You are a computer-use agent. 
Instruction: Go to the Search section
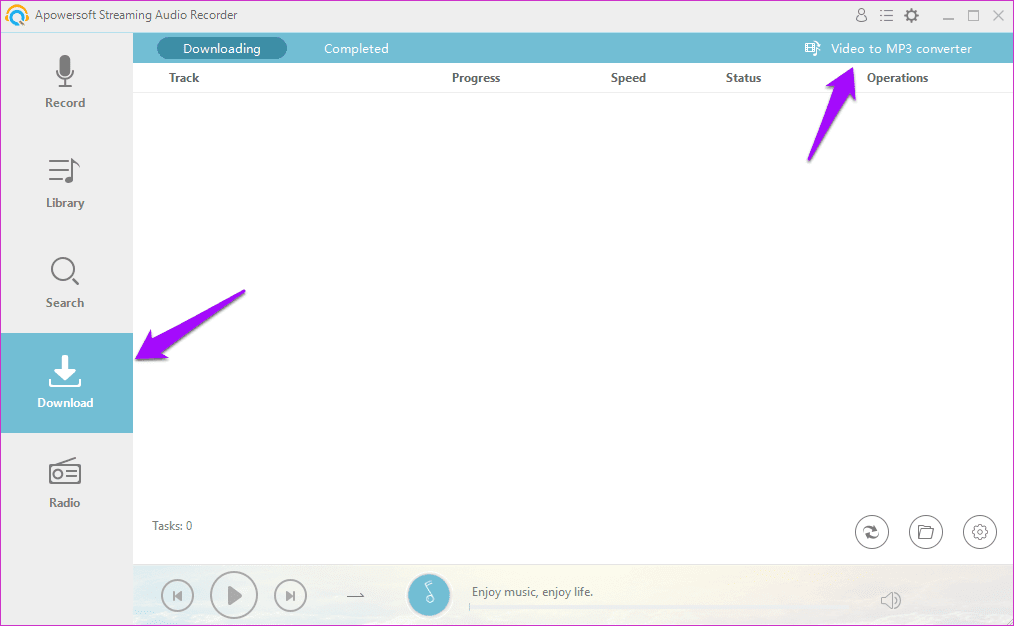[65, 283]
